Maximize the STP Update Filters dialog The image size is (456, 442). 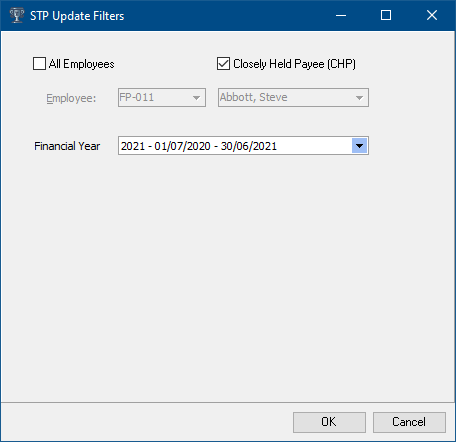click(x=386, y=15)
